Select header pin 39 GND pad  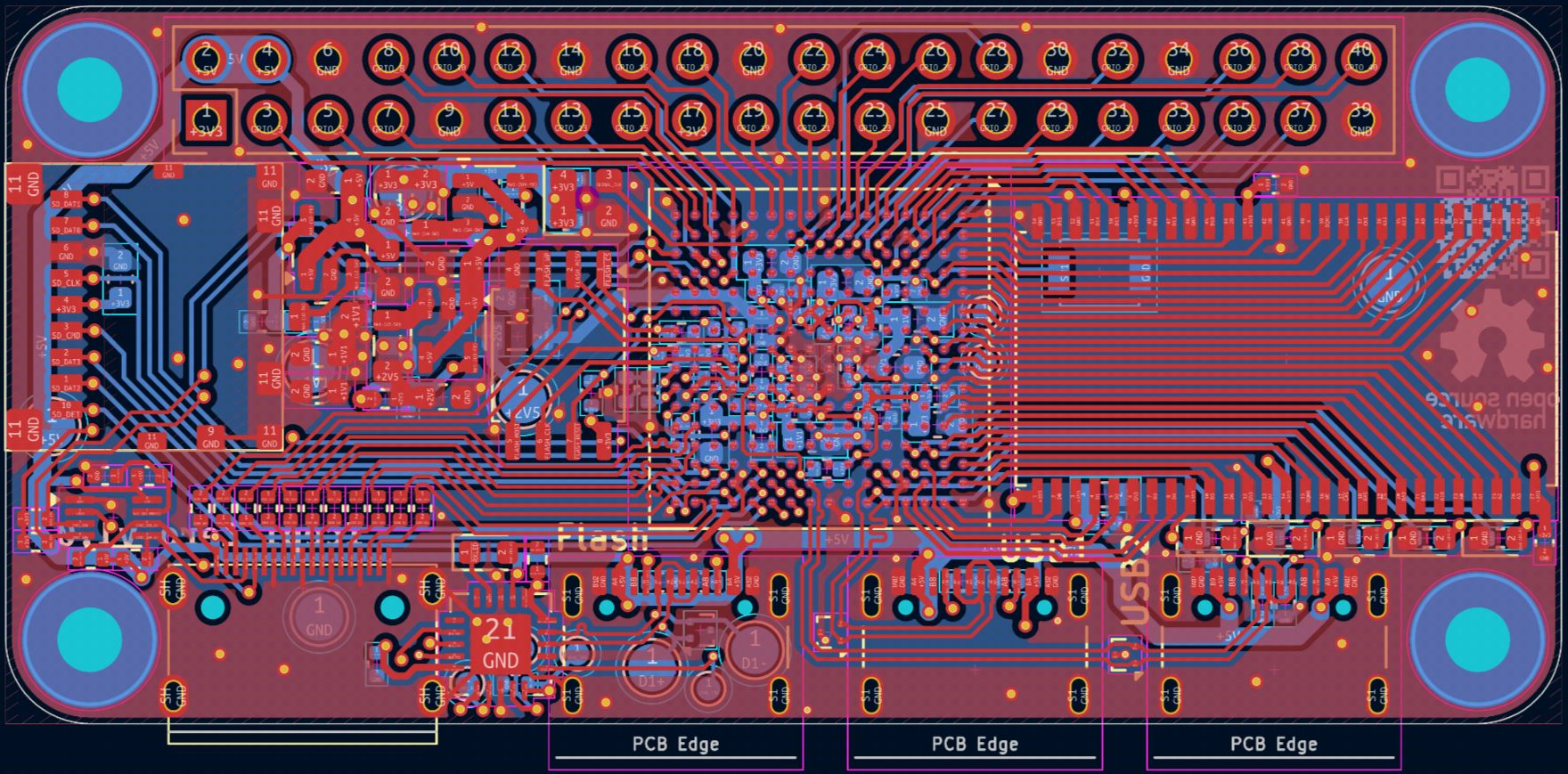tap(1360, 119)
